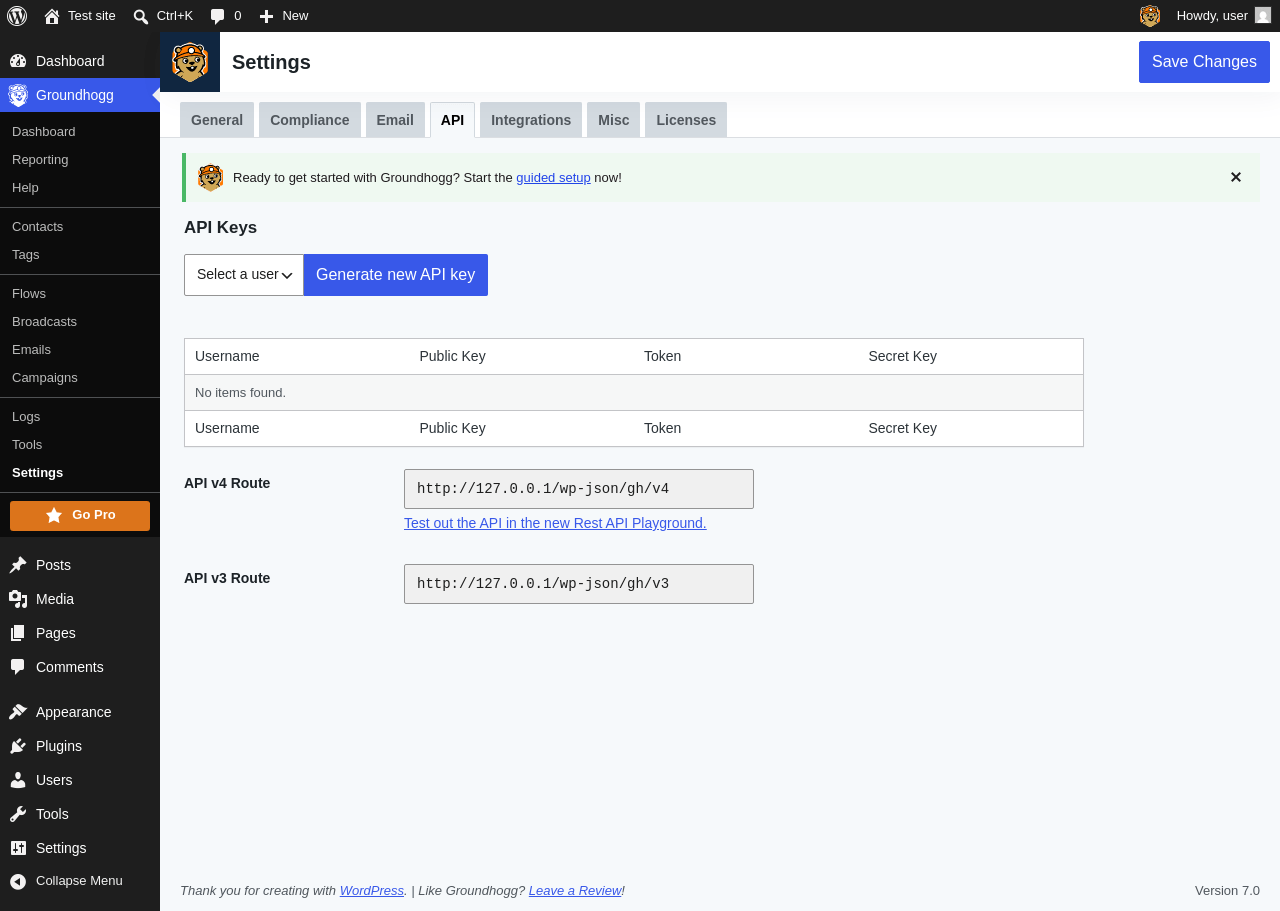Viewport: 1280px width, 911px height.
Task: Go to Contacts in the sidebar
Action: click(x=37, y=227)
